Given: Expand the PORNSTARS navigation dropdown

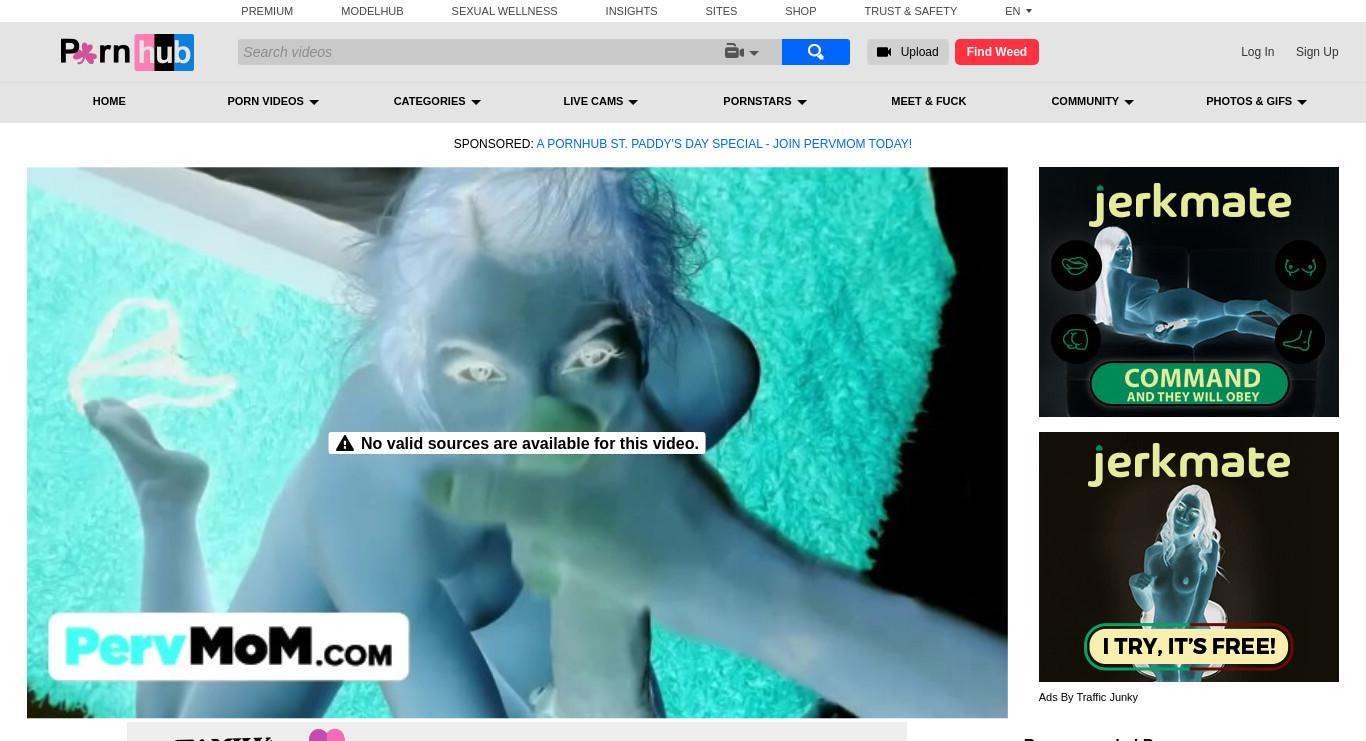Looking at the screenshot, I should click(x=765, y=101).
